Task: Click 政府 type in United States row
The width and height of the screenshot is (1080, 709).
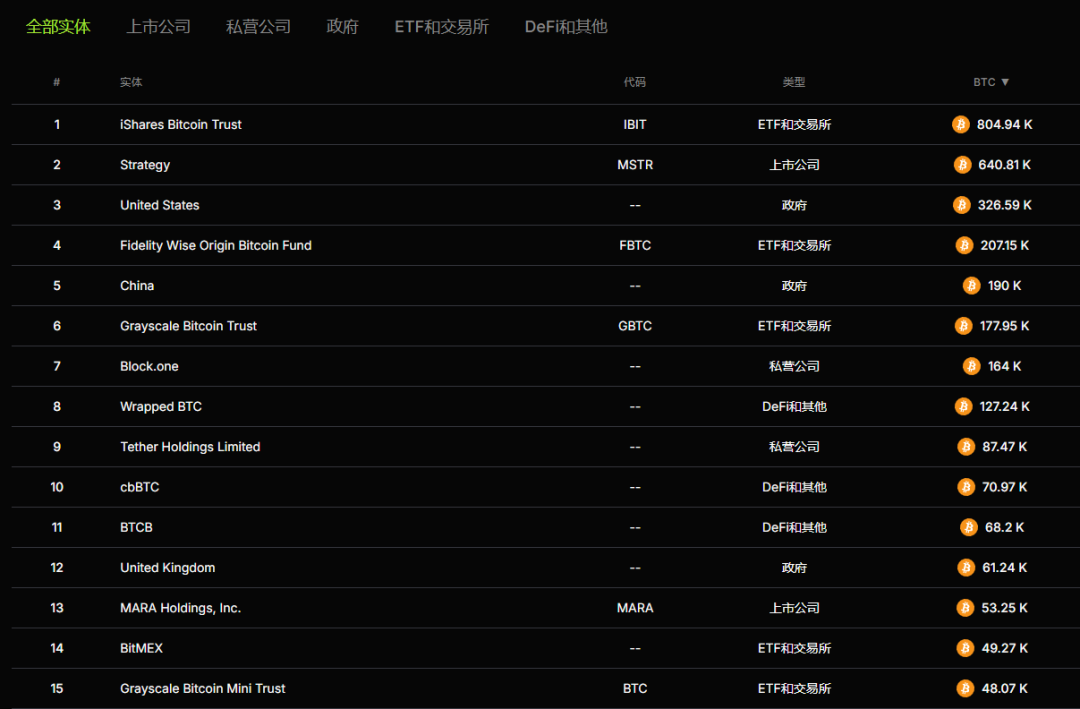Action: (x=794, y=205)
